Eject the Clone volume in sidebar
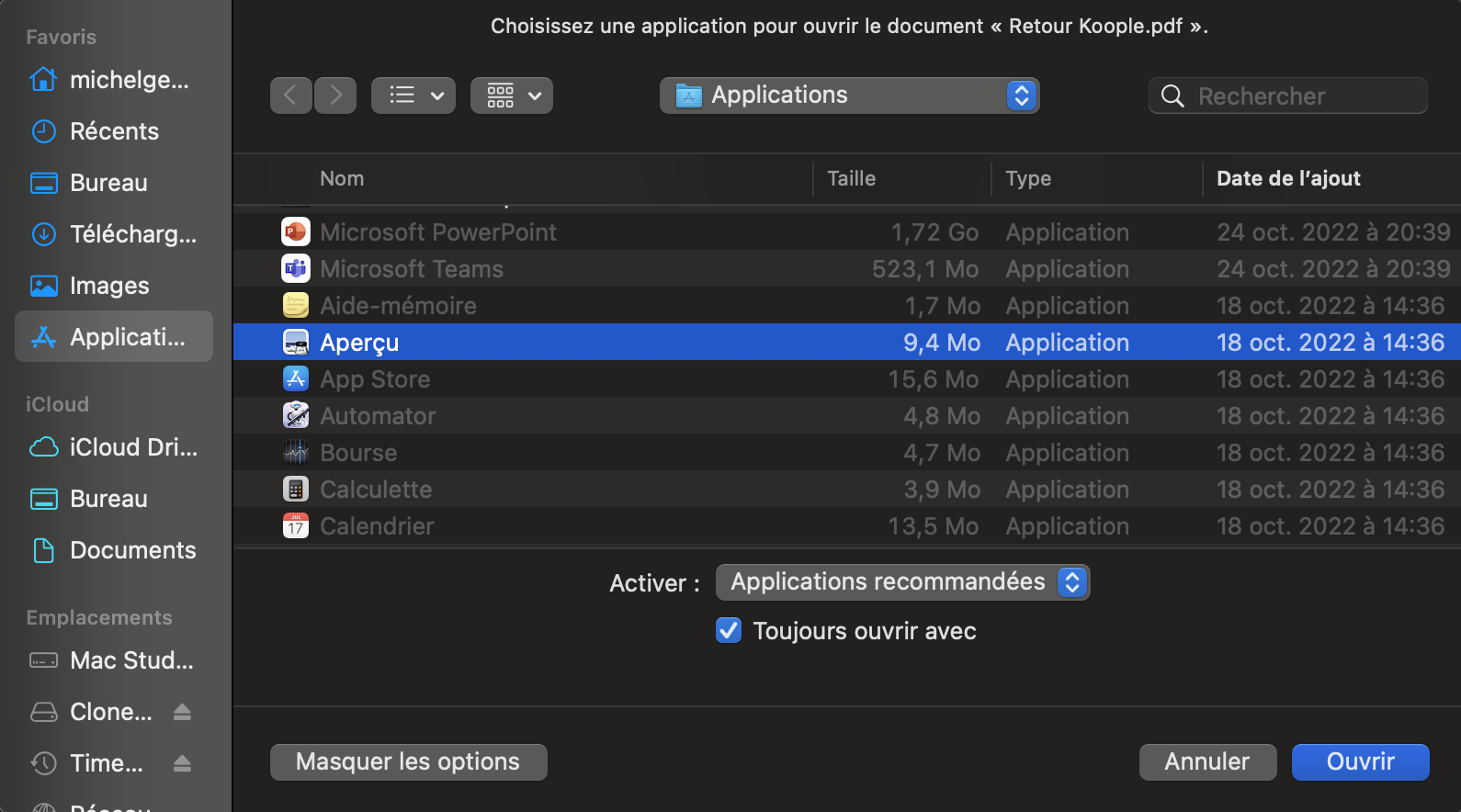This screenshot has height=812, width=1461. [x=182, y=712]
